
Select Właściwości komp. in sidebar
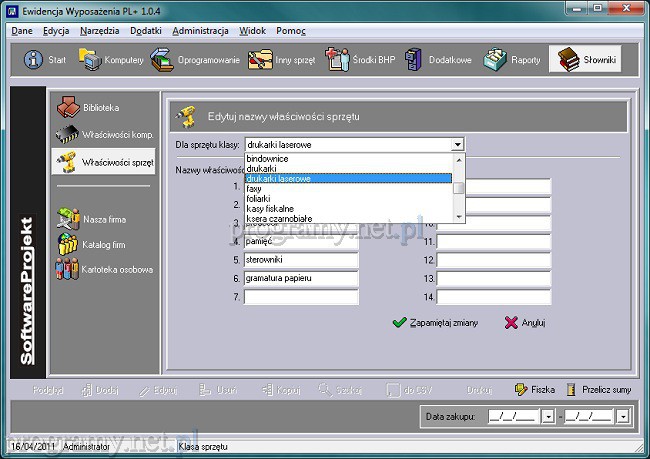point(104,134)
